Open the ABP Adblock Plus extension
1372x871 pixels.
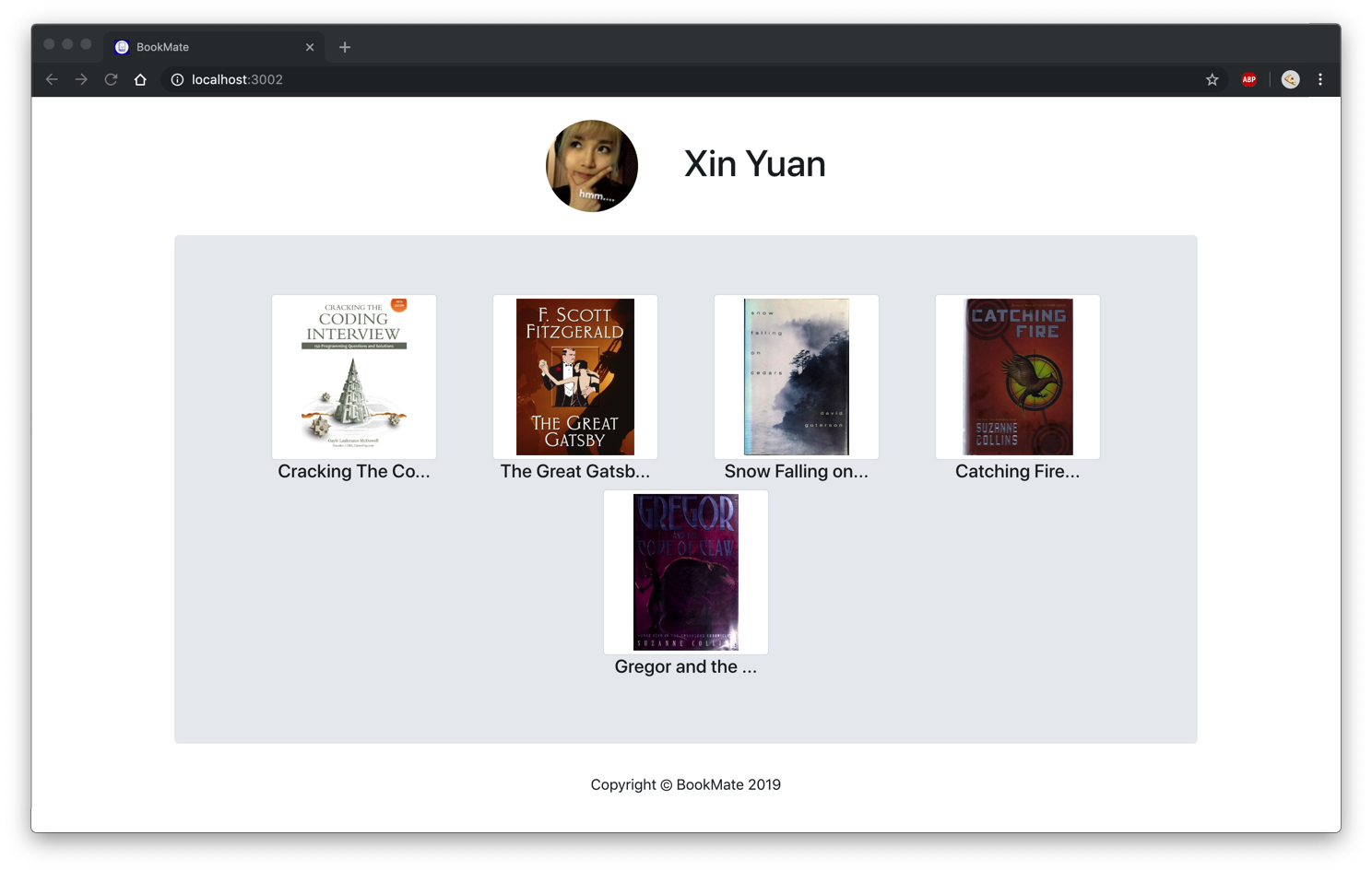click(1249, 79)
